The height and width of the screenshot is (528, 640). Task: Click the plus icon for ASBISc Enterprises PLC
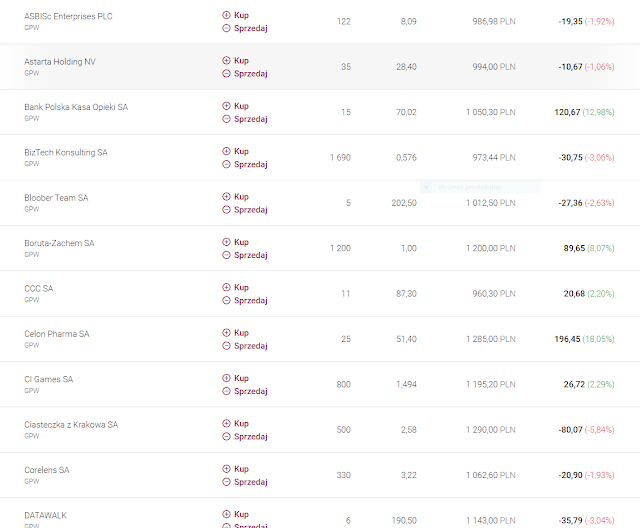coord(227,16)
